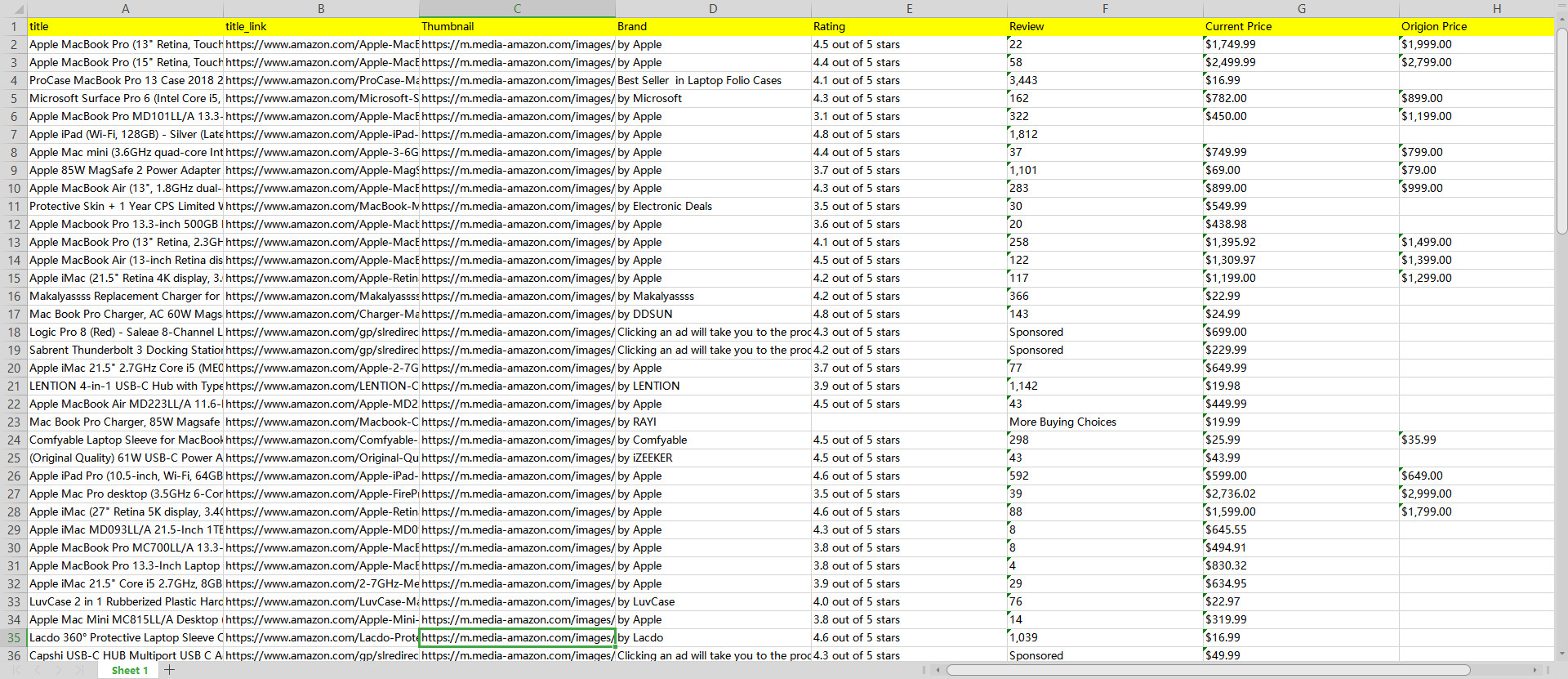Select the 'Comfyable Laptop Sleeve' title cell

click(125, 440)
